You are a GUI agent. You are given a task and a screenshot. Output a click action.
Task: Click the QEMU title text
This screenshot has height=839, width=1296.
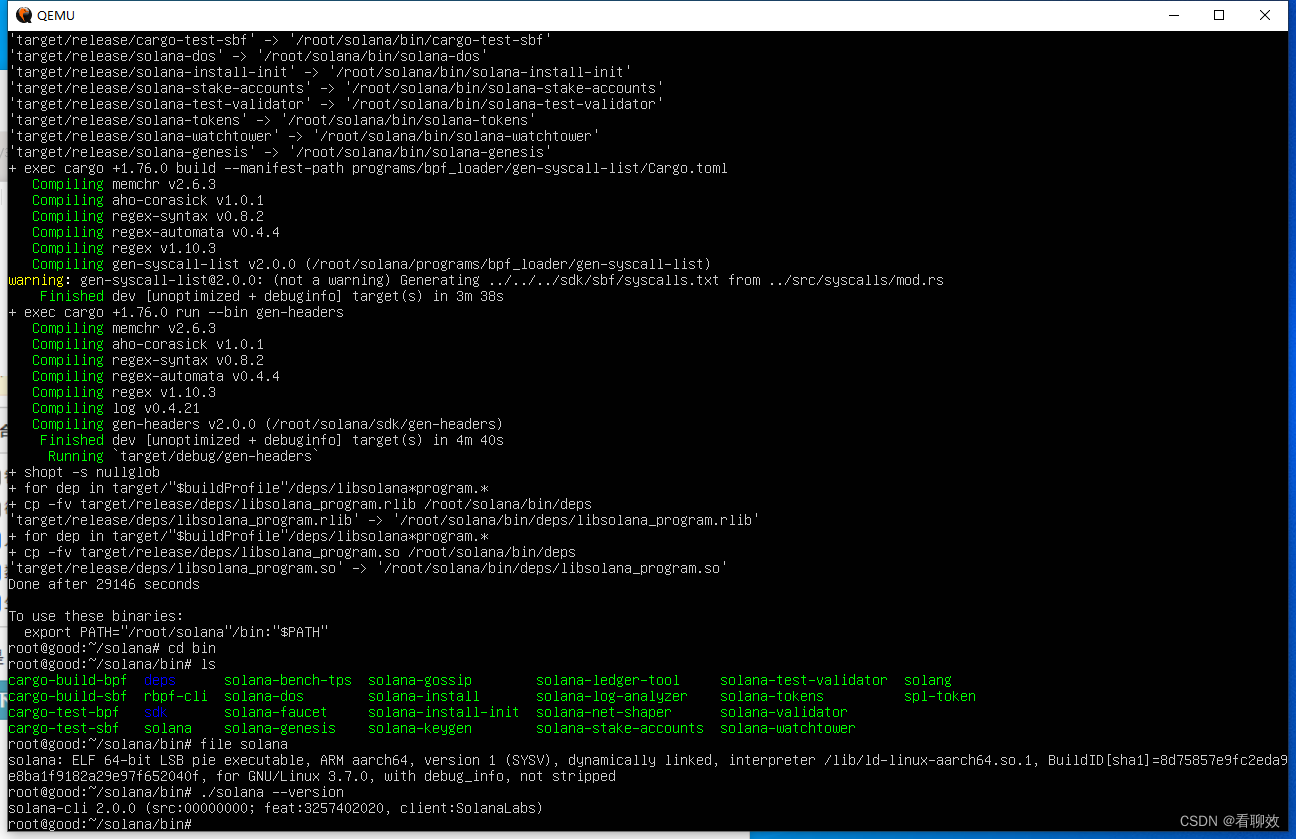coord(56,15)
